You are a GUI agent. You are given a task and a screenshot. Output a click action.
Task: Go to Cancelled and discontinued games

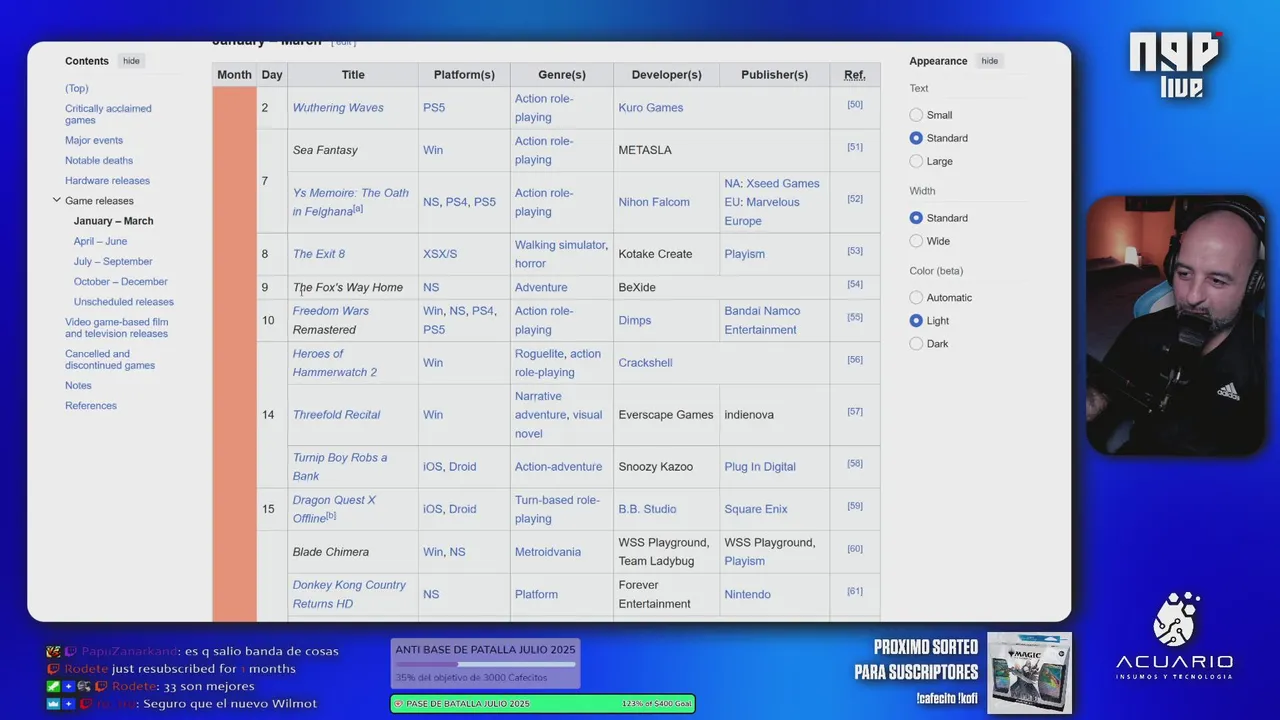pyautogui.click(x=110, y=360)
